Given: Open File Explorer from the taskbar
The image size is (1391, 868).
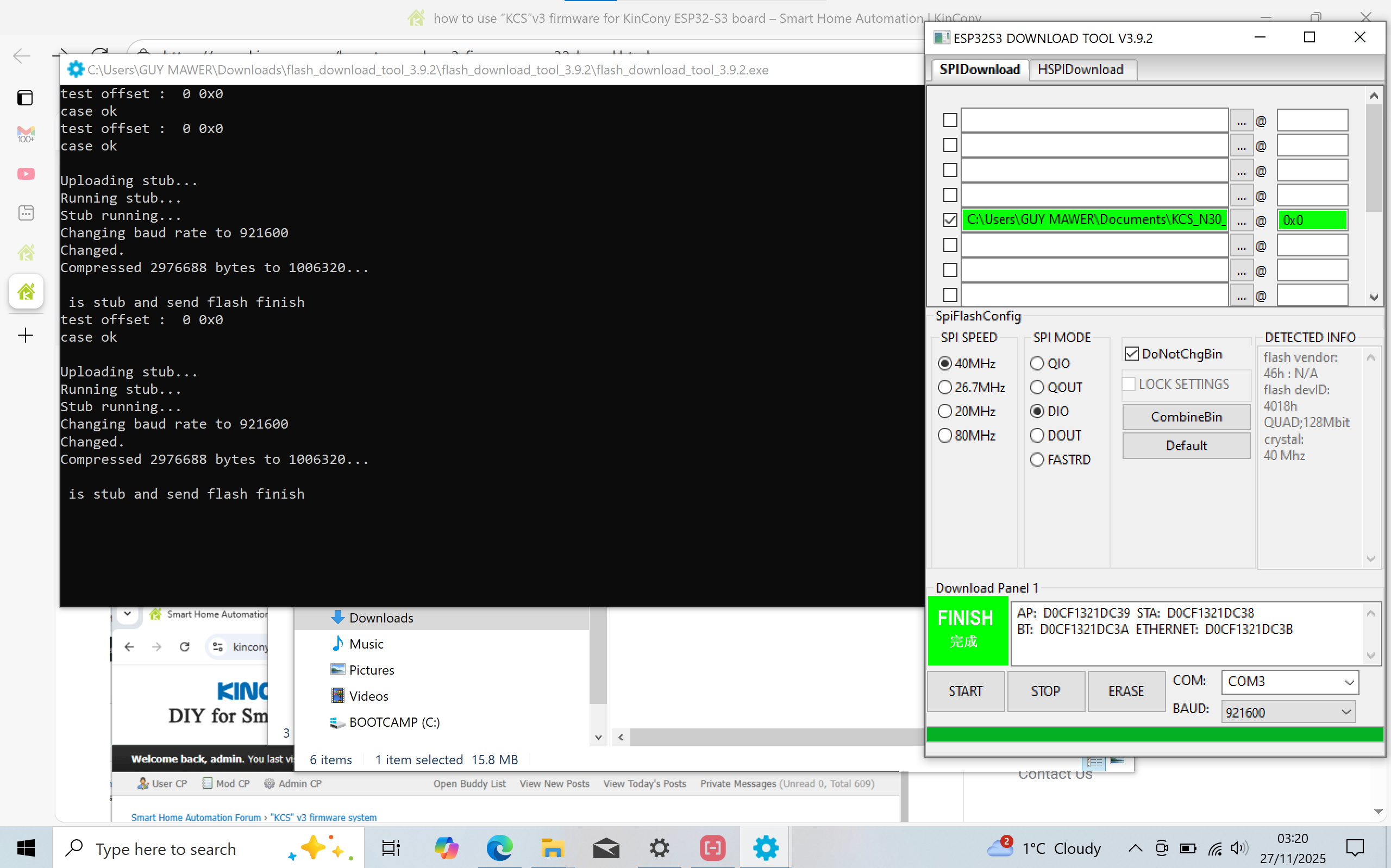Looking at the screenshot, I should (x=552, y=848).
